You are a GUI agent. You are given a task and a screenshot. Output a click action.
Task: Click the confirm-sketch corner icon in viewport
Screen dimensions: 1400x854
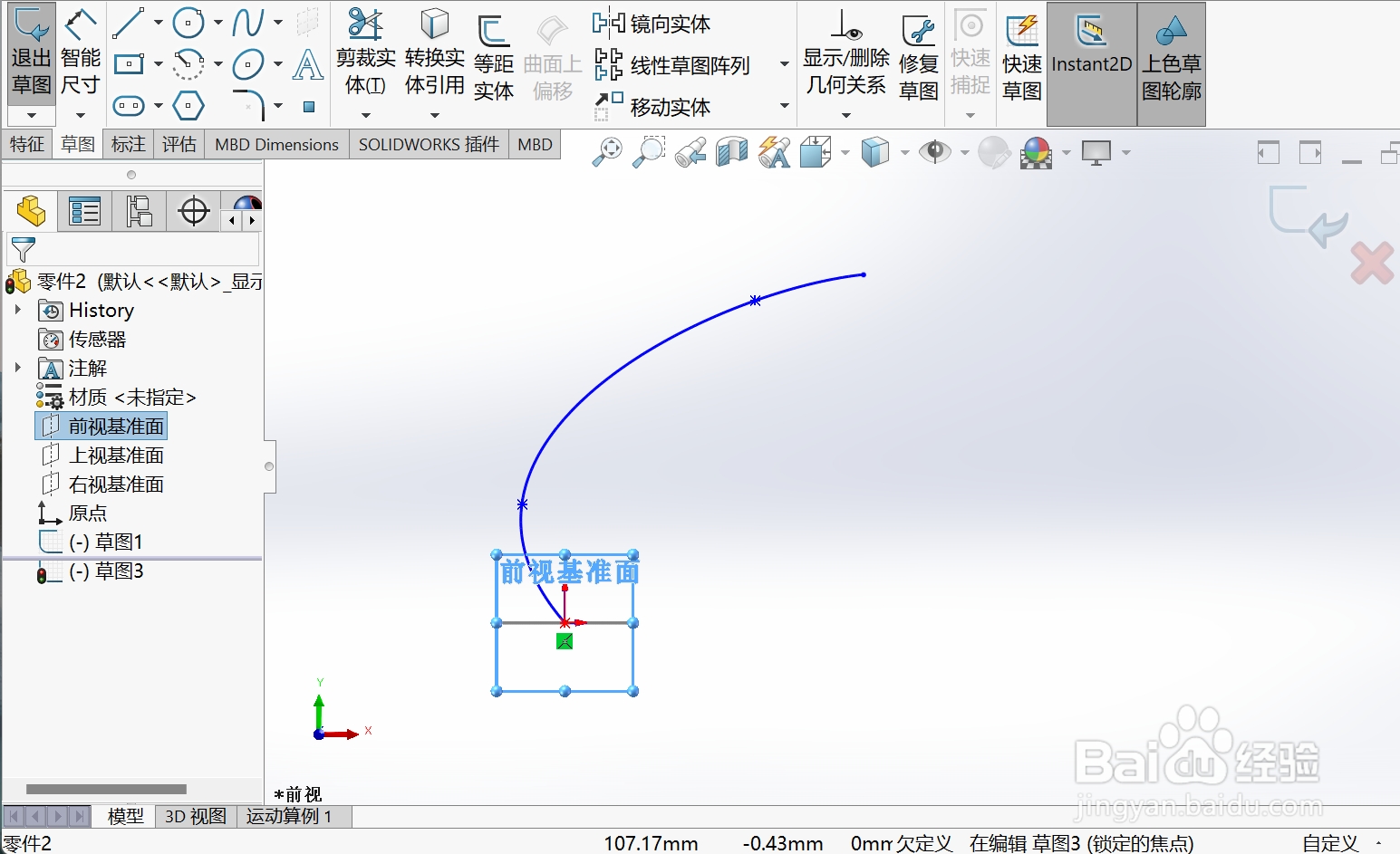(1307, 216)
